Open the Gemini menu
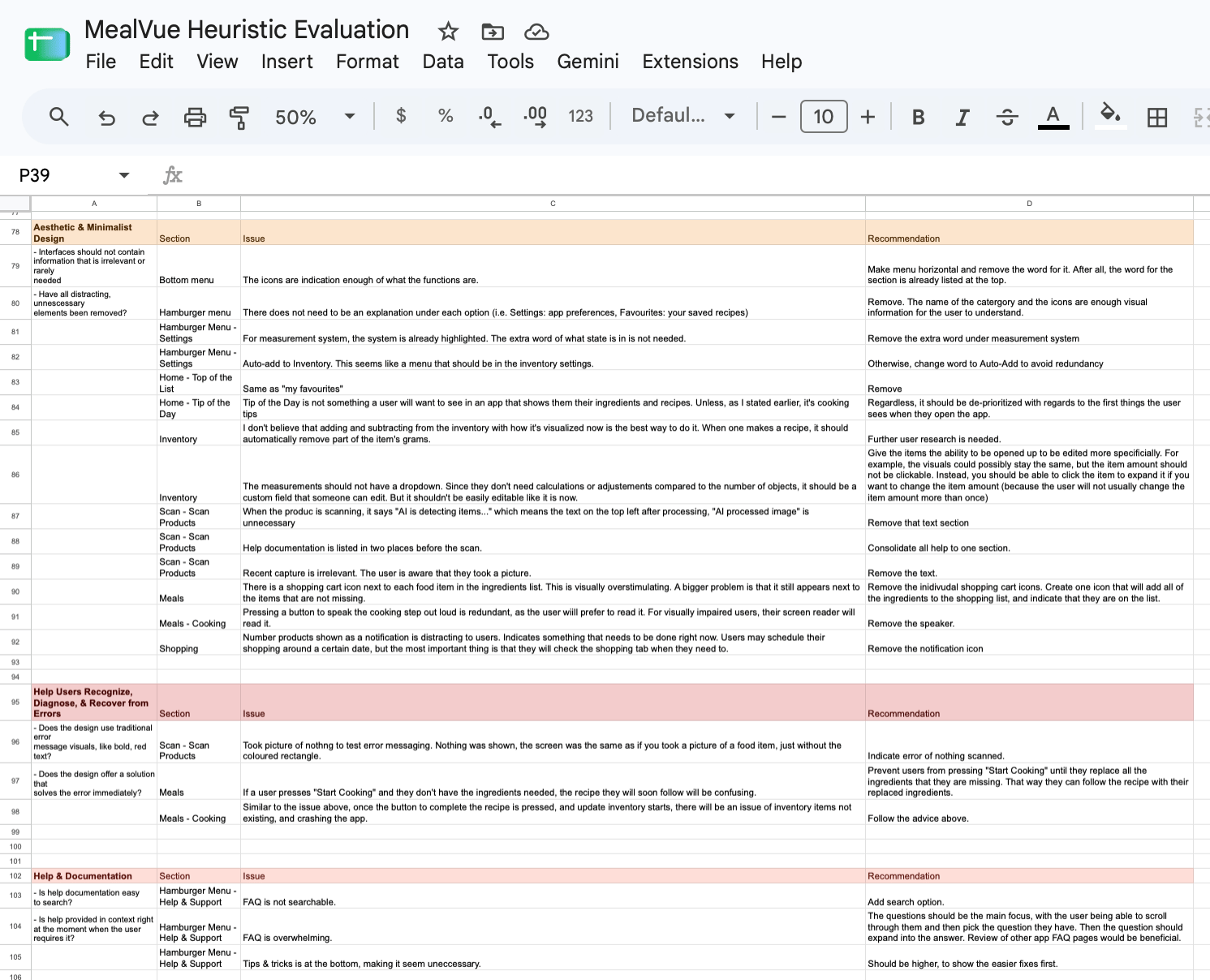This screenshot has height=980, width=1210. pyautogui.click(x=588, y=62)
